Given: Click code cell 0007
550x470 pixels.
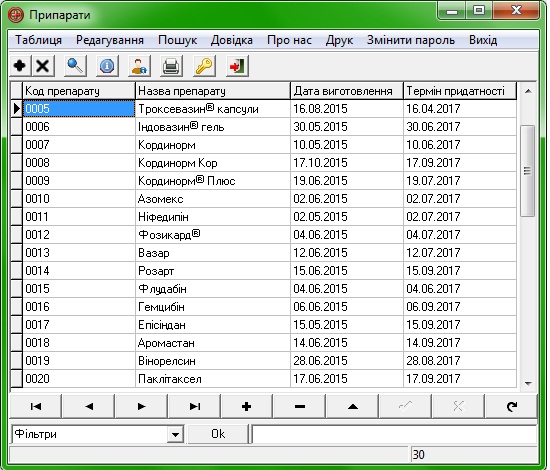Looking at the screenshot, I should pyautogui.click(x=79, y=145).
